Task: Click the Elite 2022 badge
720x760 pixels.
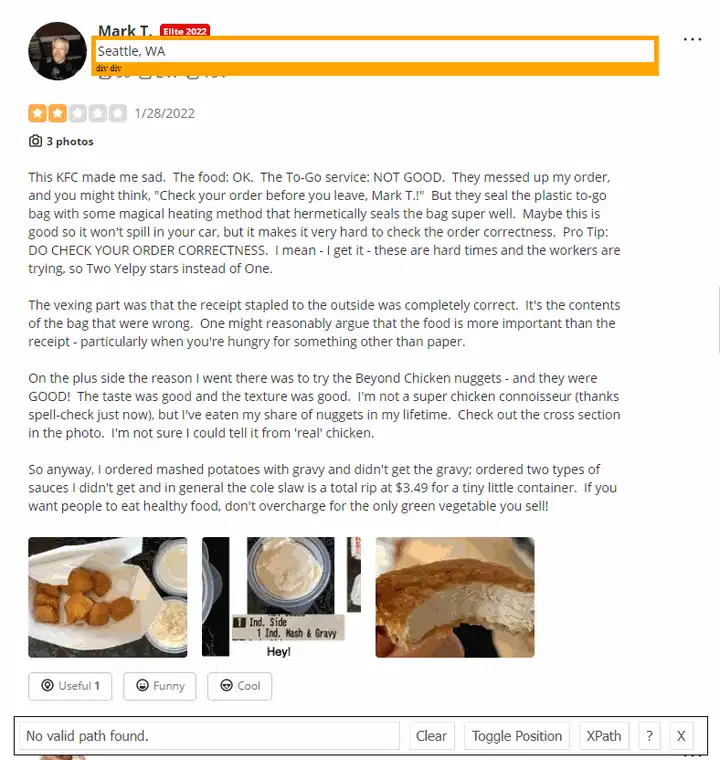Action: [185, 31]
